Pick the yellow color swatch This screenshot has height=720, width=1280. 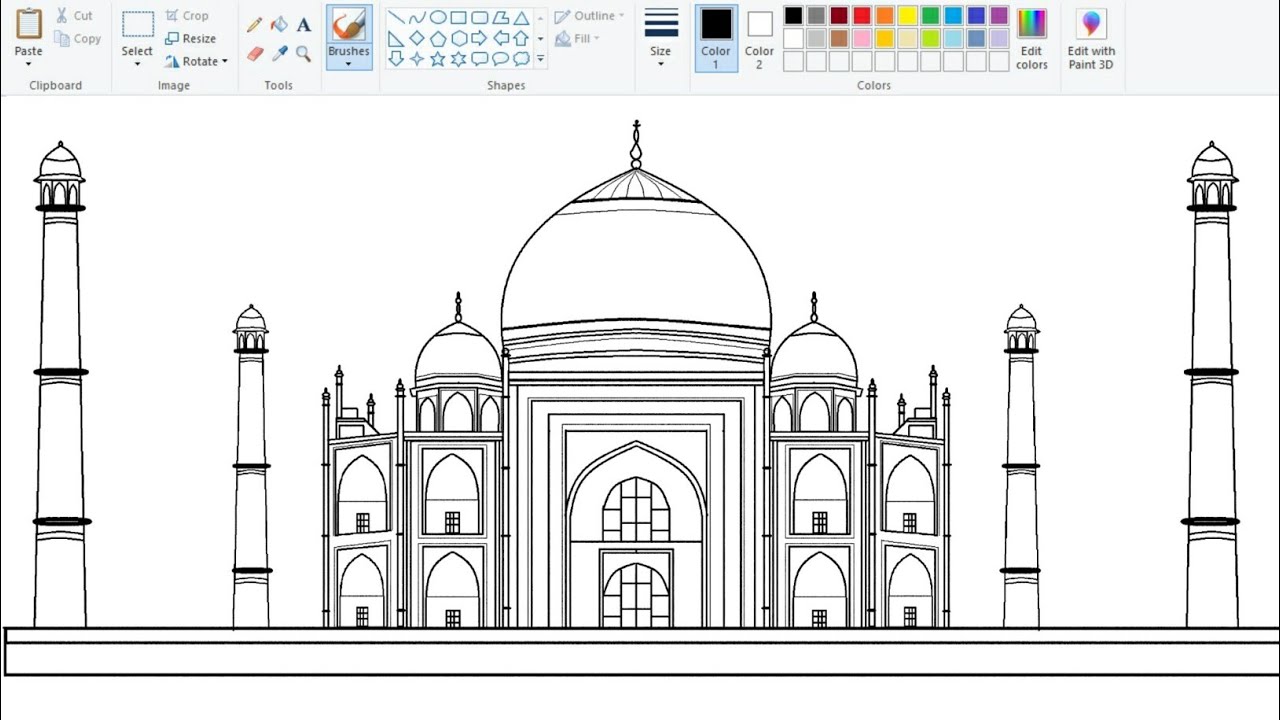pyautogui.click(x=907, y=16)
